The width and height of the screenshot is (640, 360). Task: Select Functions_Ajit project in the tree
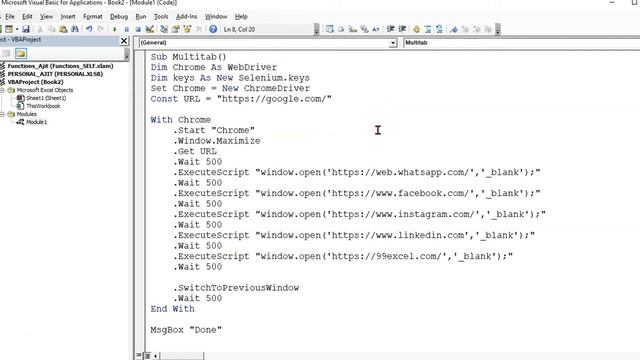pos(60,66)
